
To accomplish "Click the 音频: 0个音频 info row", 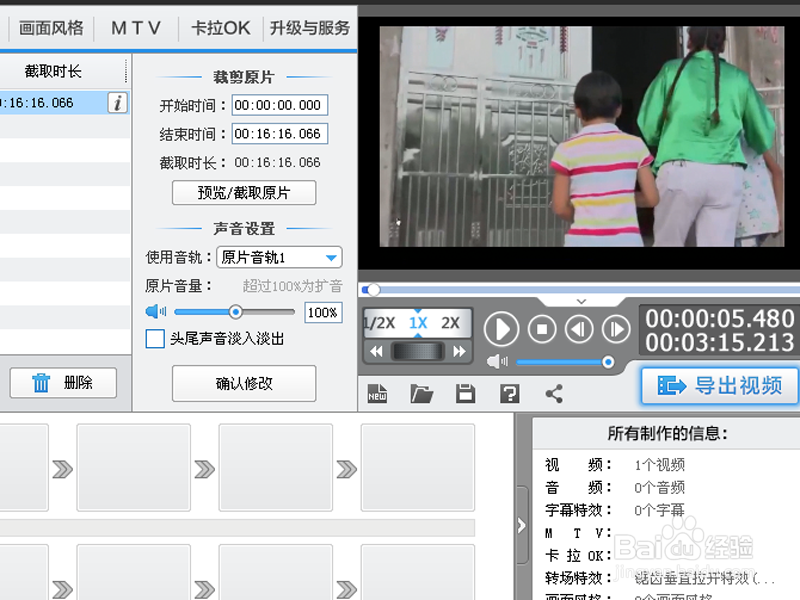I will 615,487.
